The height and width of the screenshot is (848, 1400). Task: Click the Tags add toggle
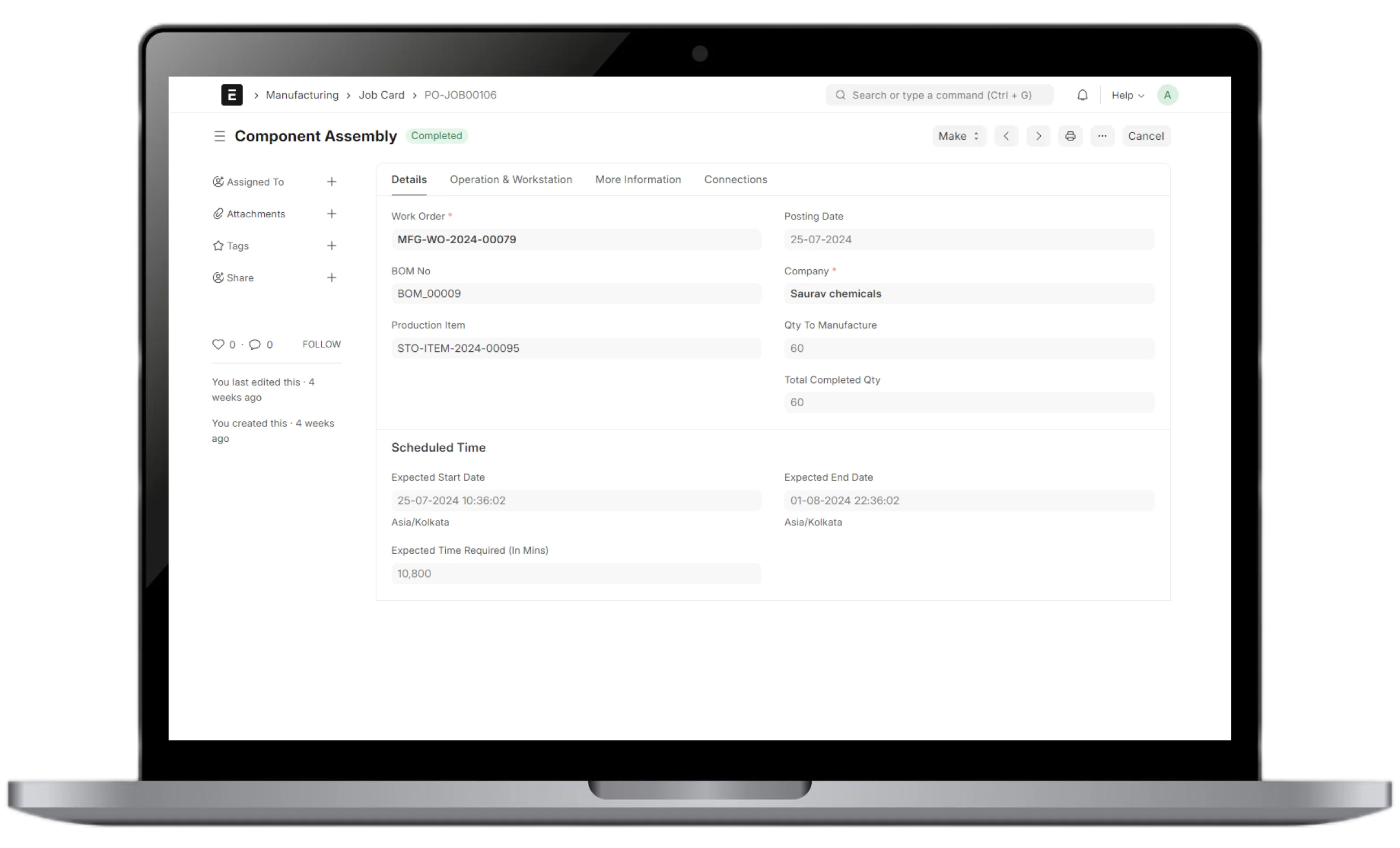point(332,245)
